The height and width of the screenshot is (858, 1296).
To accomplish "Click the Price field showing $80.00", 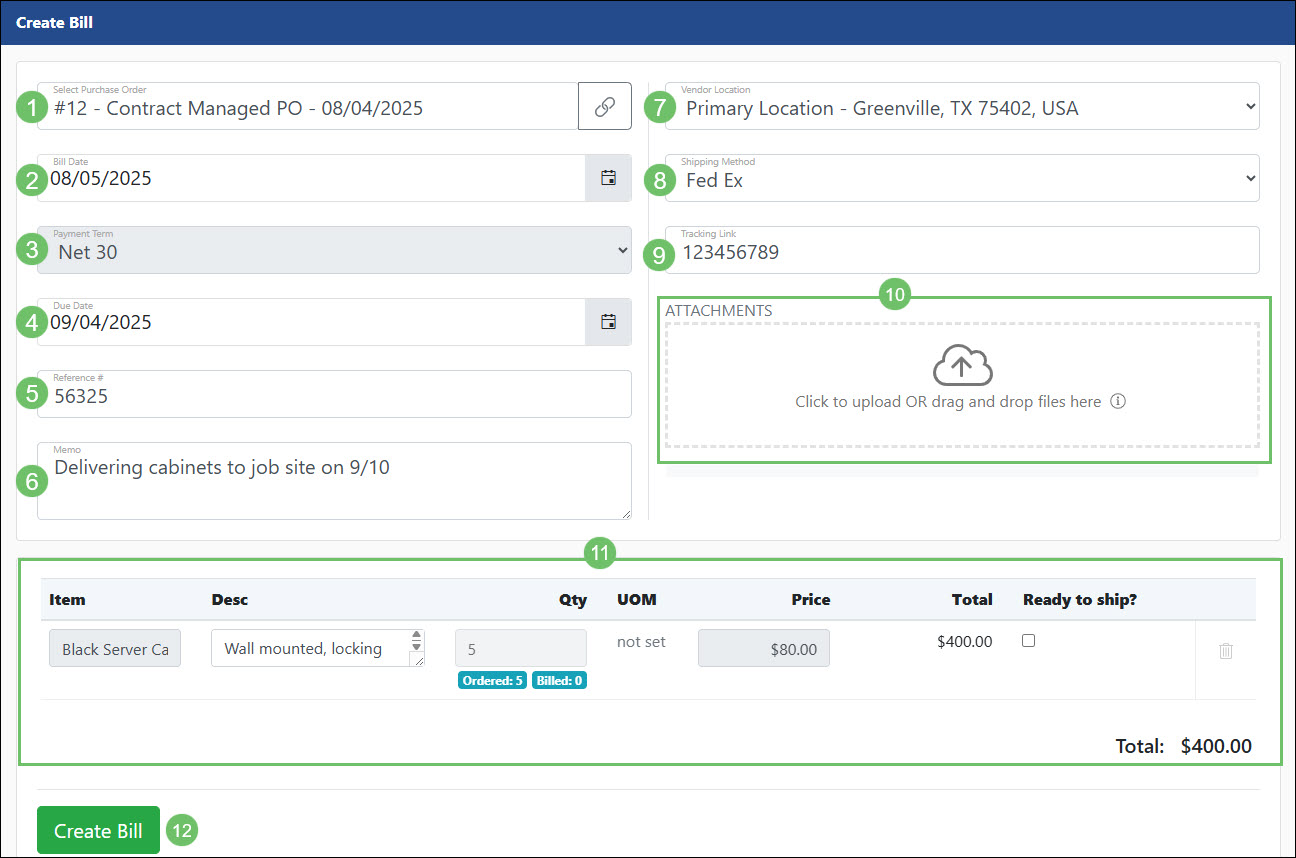I will [763, 648].
